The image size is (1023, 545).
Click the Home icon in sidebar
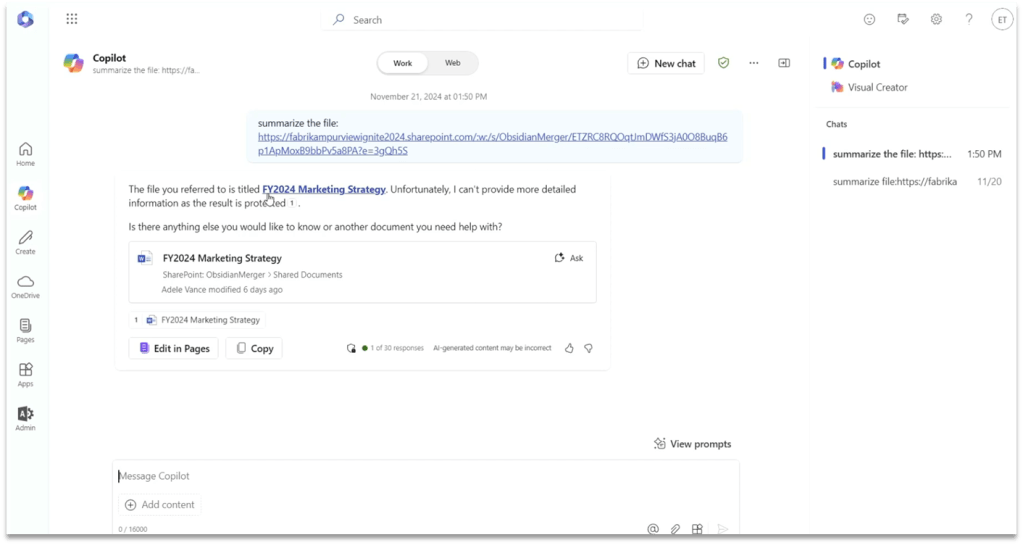tap(25, 154)
